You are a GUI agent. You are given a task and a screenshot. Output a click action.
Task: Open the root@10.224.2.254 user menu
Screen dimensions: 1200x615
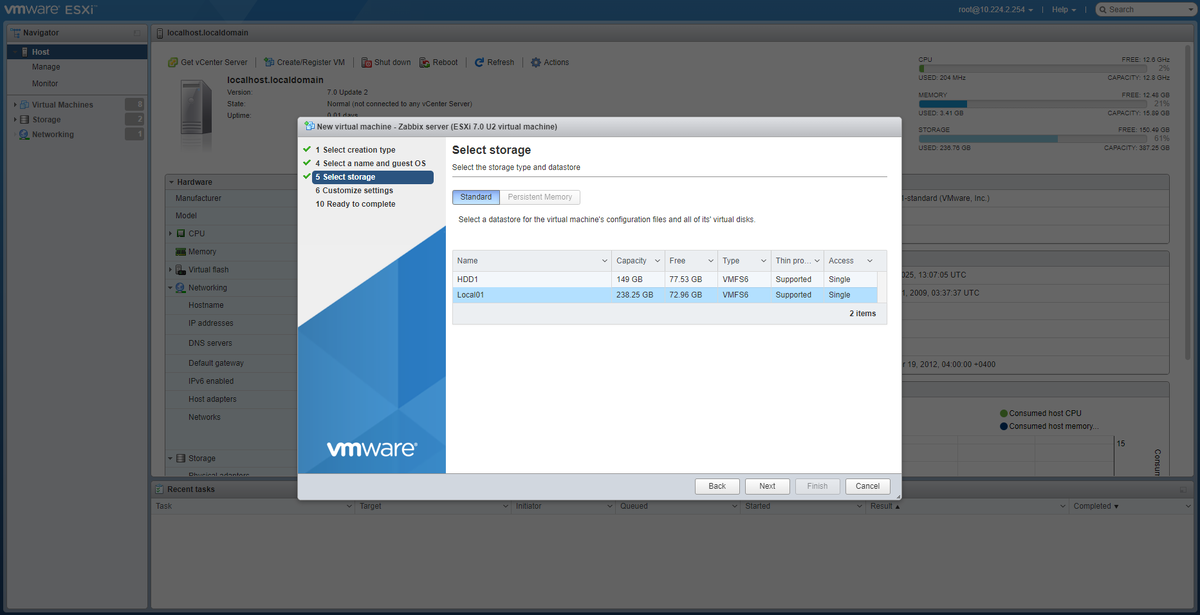[994, 9]
